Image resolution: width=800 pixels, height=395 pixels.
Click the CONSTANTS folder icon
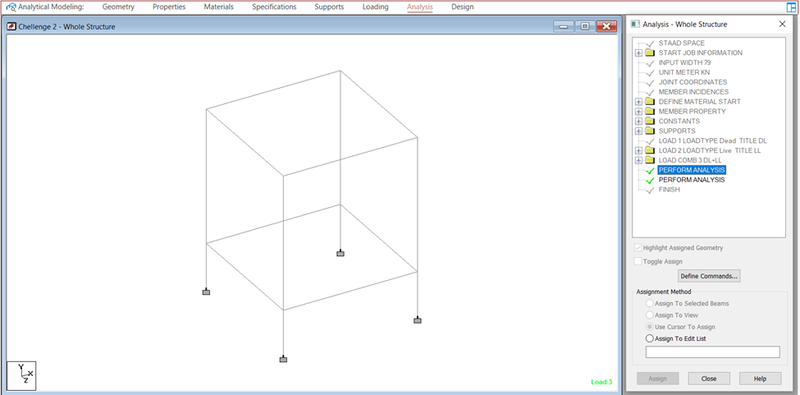[x=649, y=121]
